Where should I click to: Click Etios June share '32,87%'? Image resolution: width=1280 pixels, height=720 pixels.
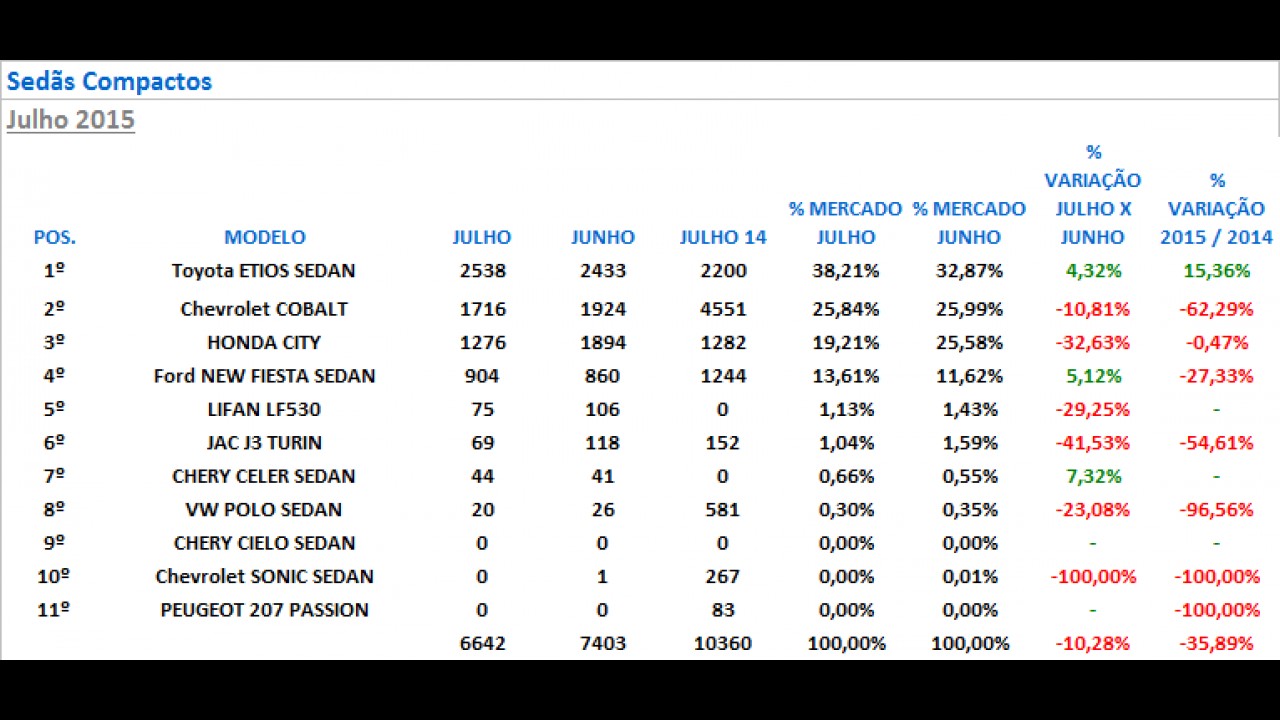coord(971,271)
